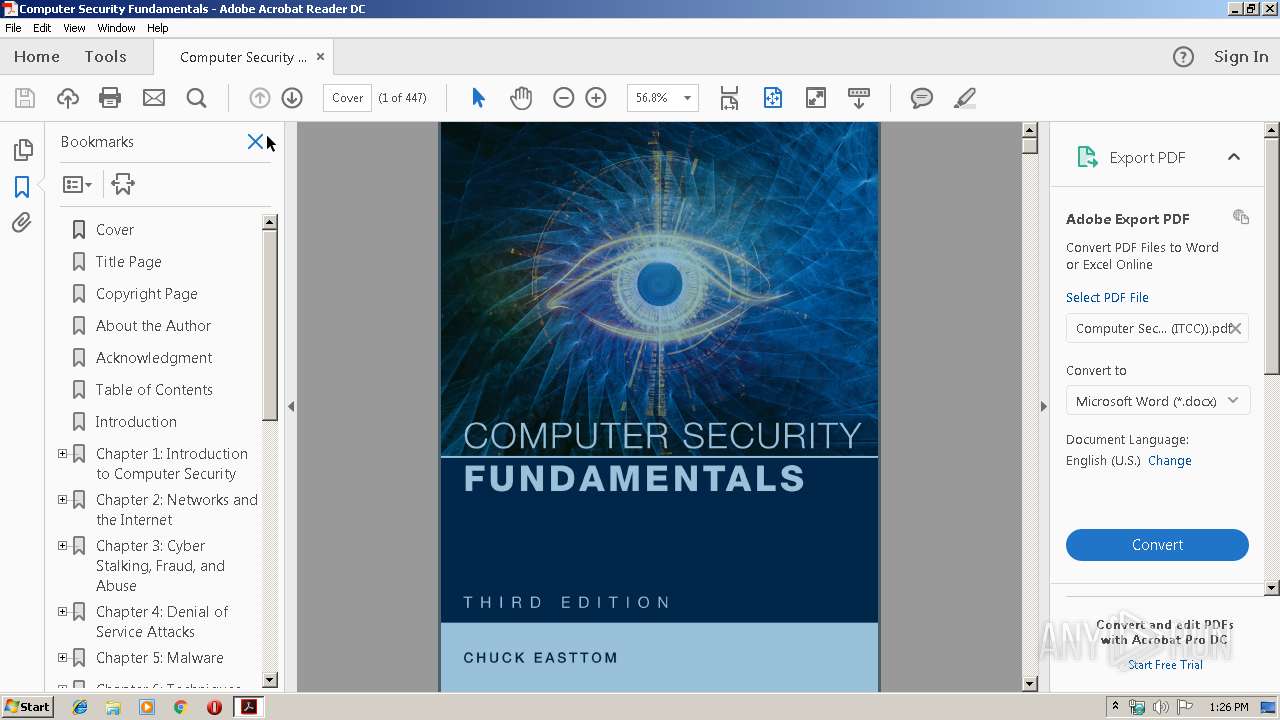Open the Help question mark icon
Image resolution: width=1280 pixels, height=720 pixels.
1183,57
